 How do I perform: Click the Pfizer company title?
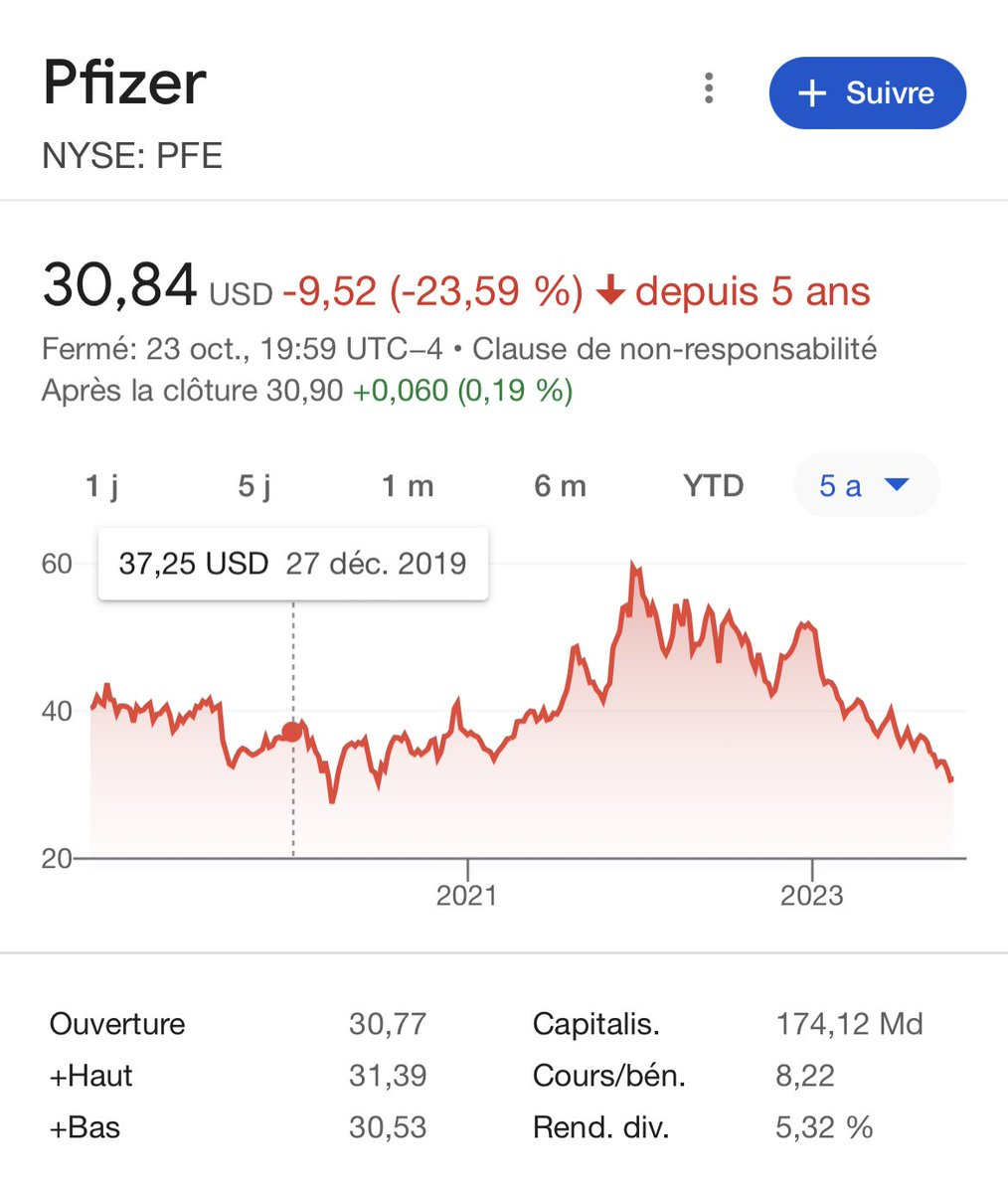coord(124,84)
